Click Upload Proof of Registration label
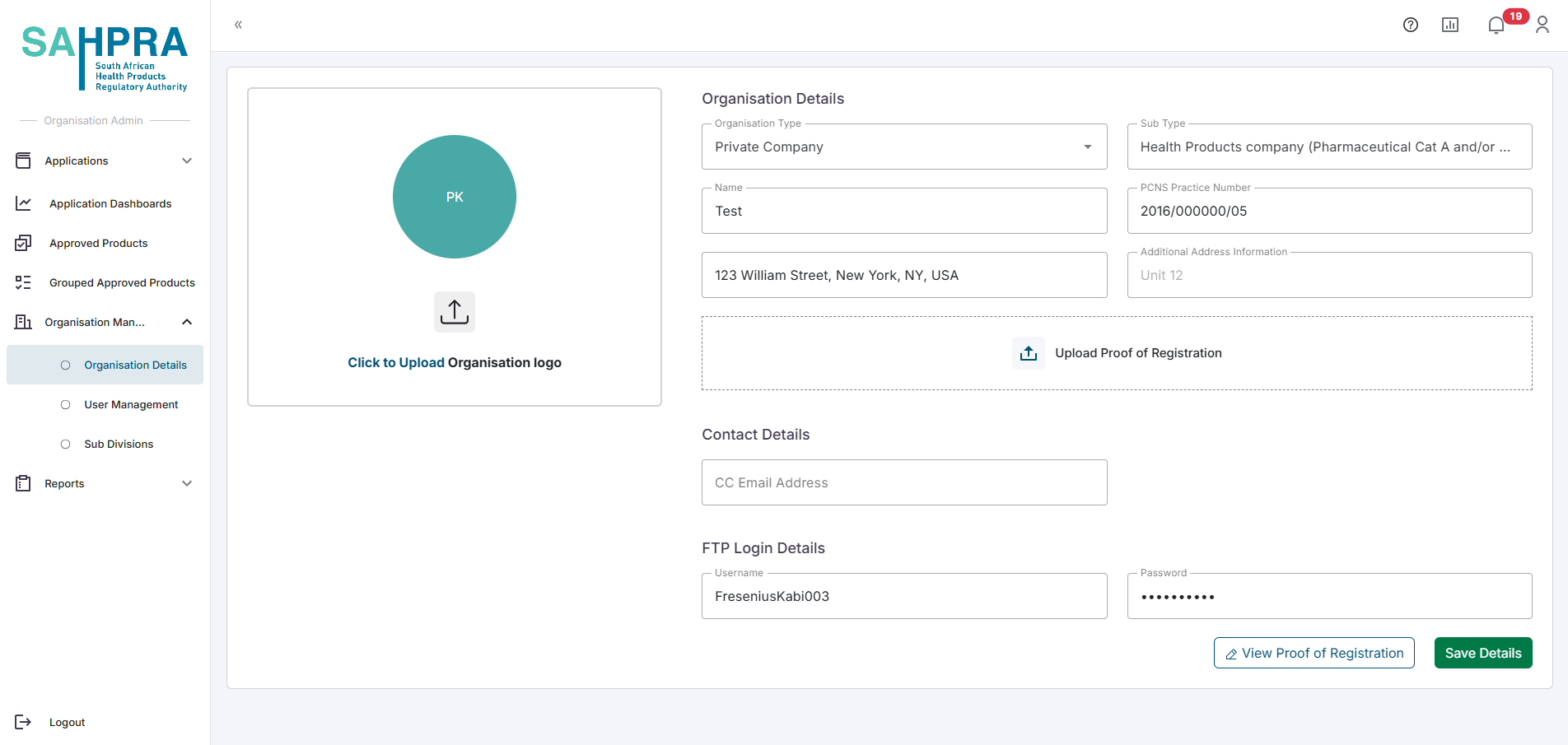This screenshot has height=745, width=1568. coord(1138,353)
